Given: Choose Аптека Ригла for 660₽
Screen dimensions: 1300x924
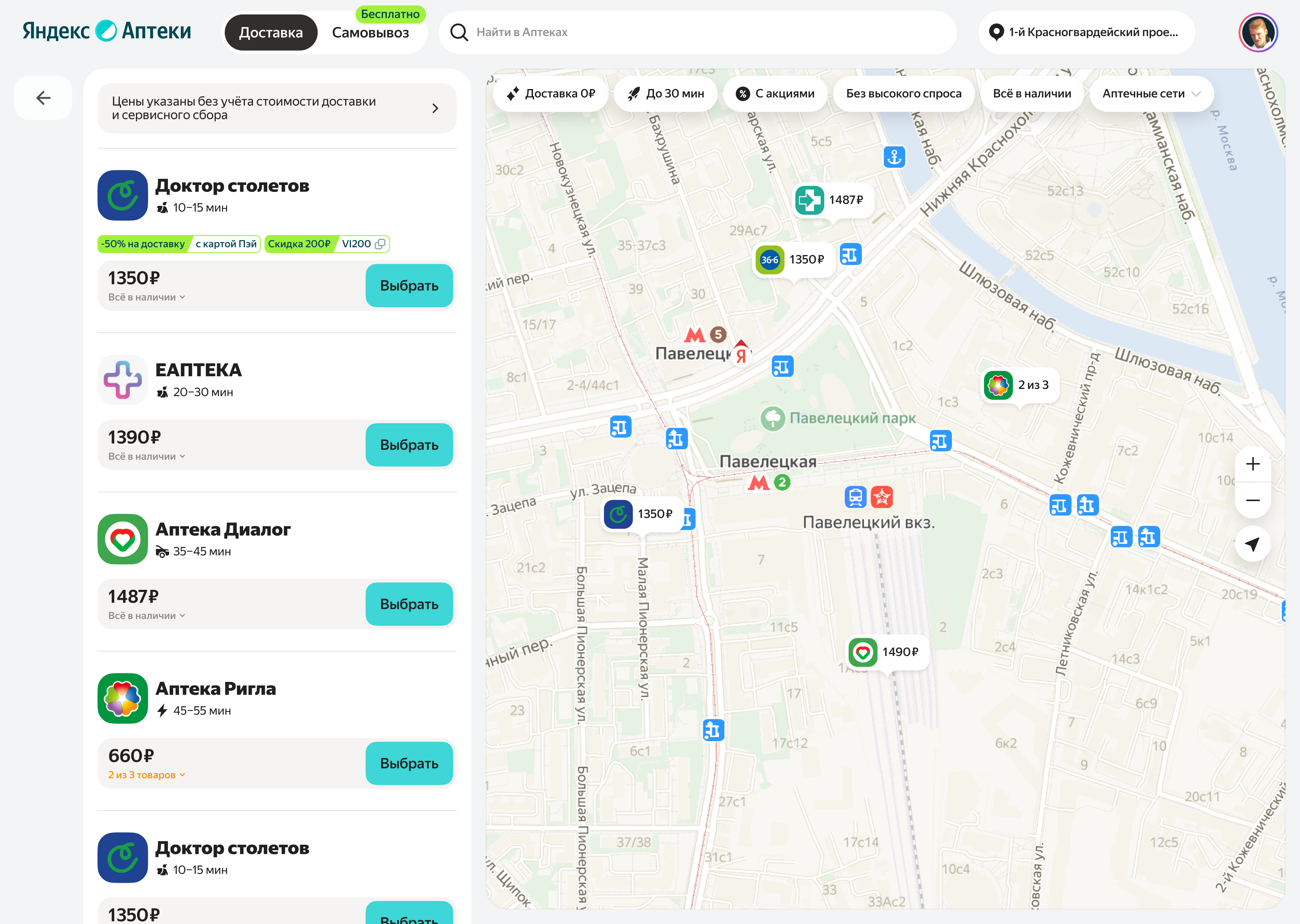Looking at the screenshot, I should pos(409,764).
